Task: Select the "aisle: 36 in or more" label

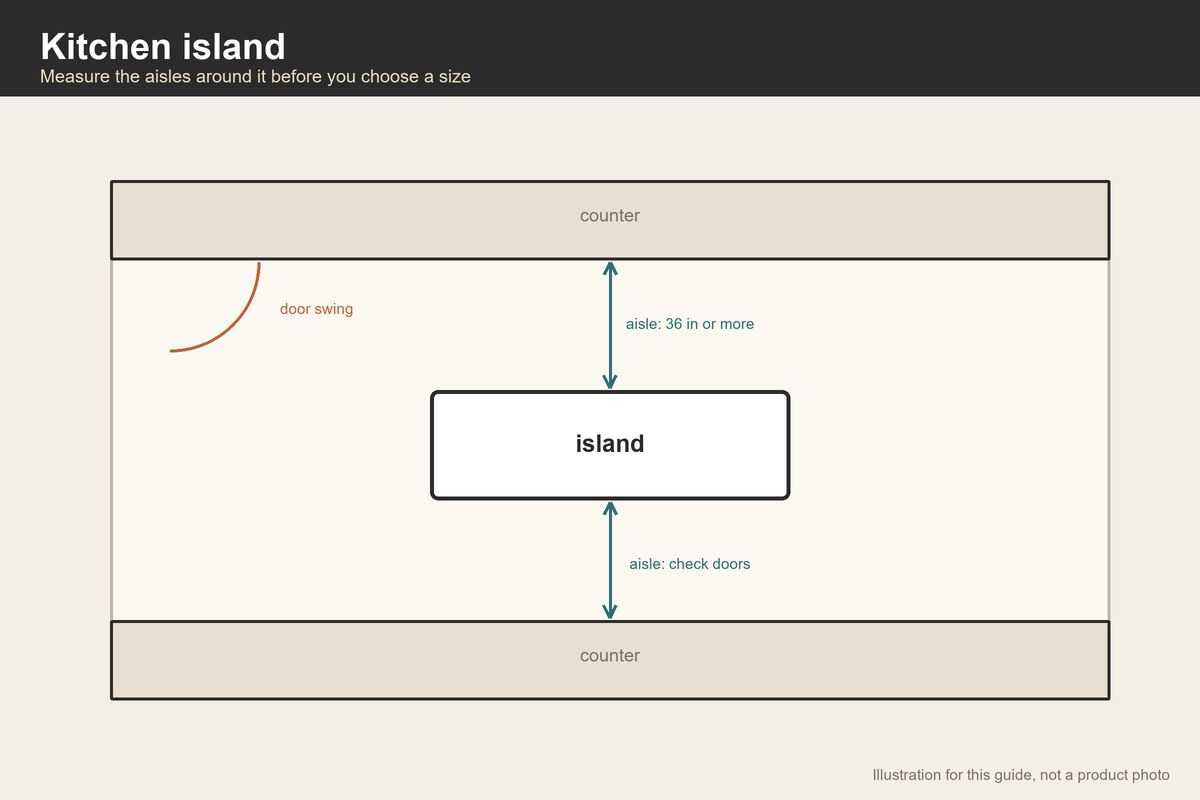Action: 690,324
